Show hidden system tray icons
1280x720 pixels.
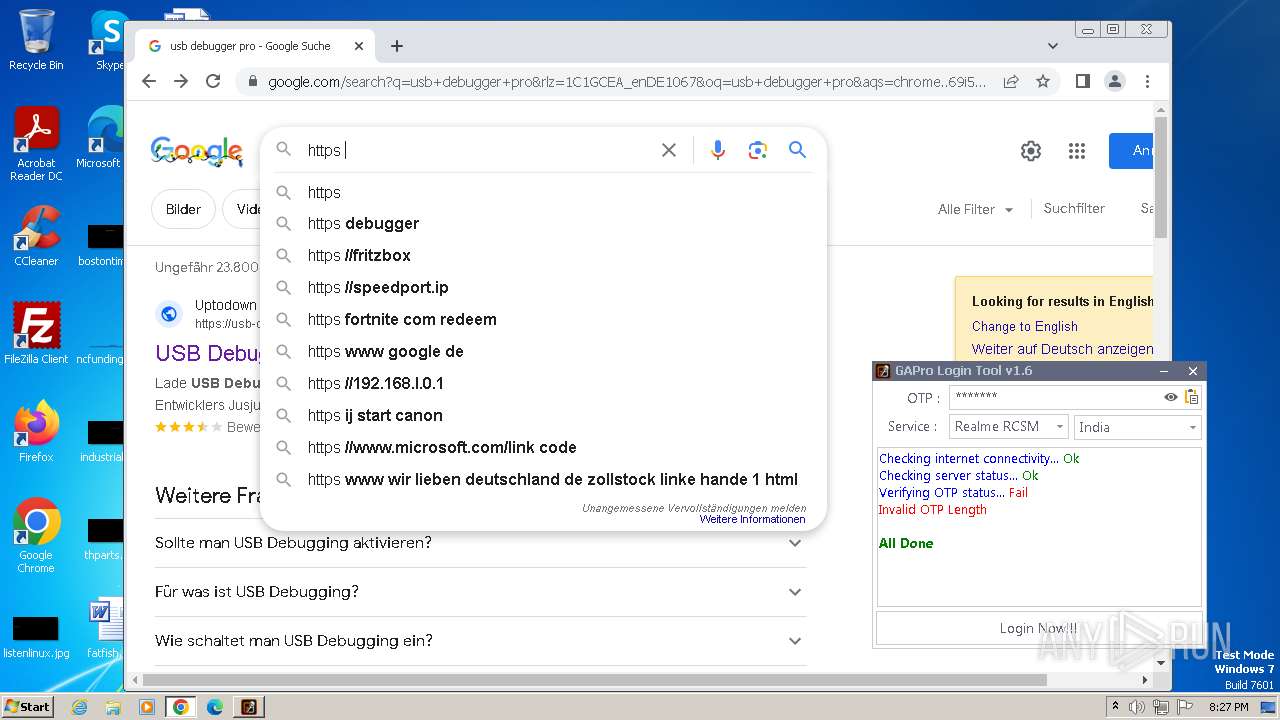pos(1115,707)
